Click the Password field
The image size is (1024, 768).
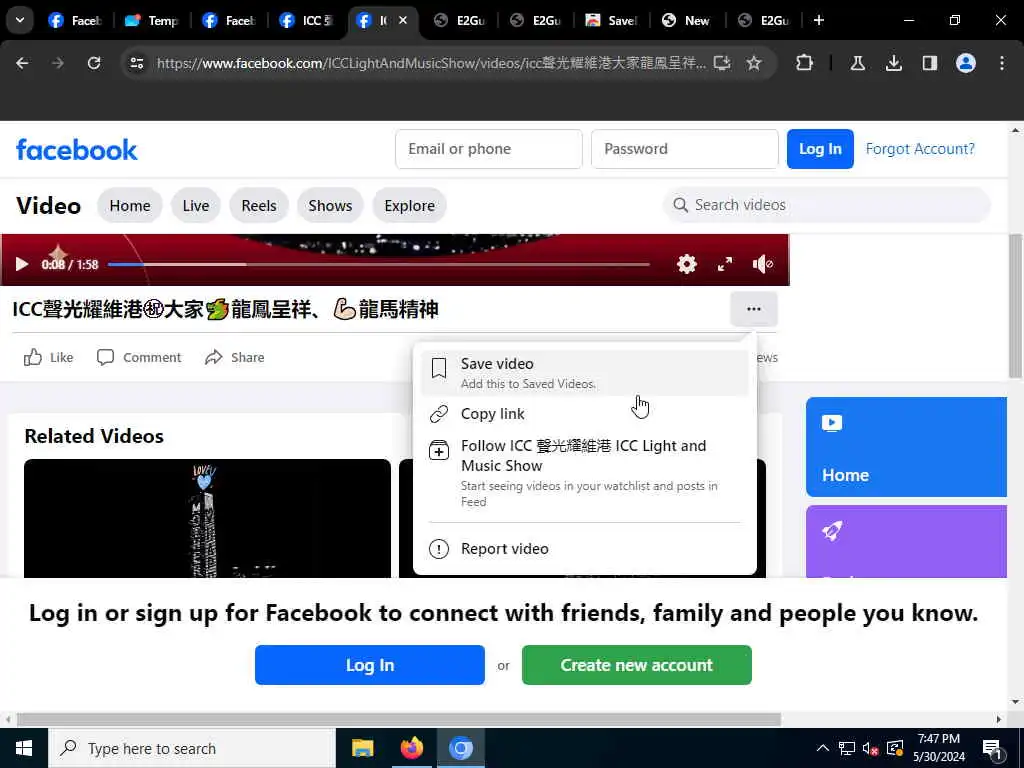[x=684, y=149]
